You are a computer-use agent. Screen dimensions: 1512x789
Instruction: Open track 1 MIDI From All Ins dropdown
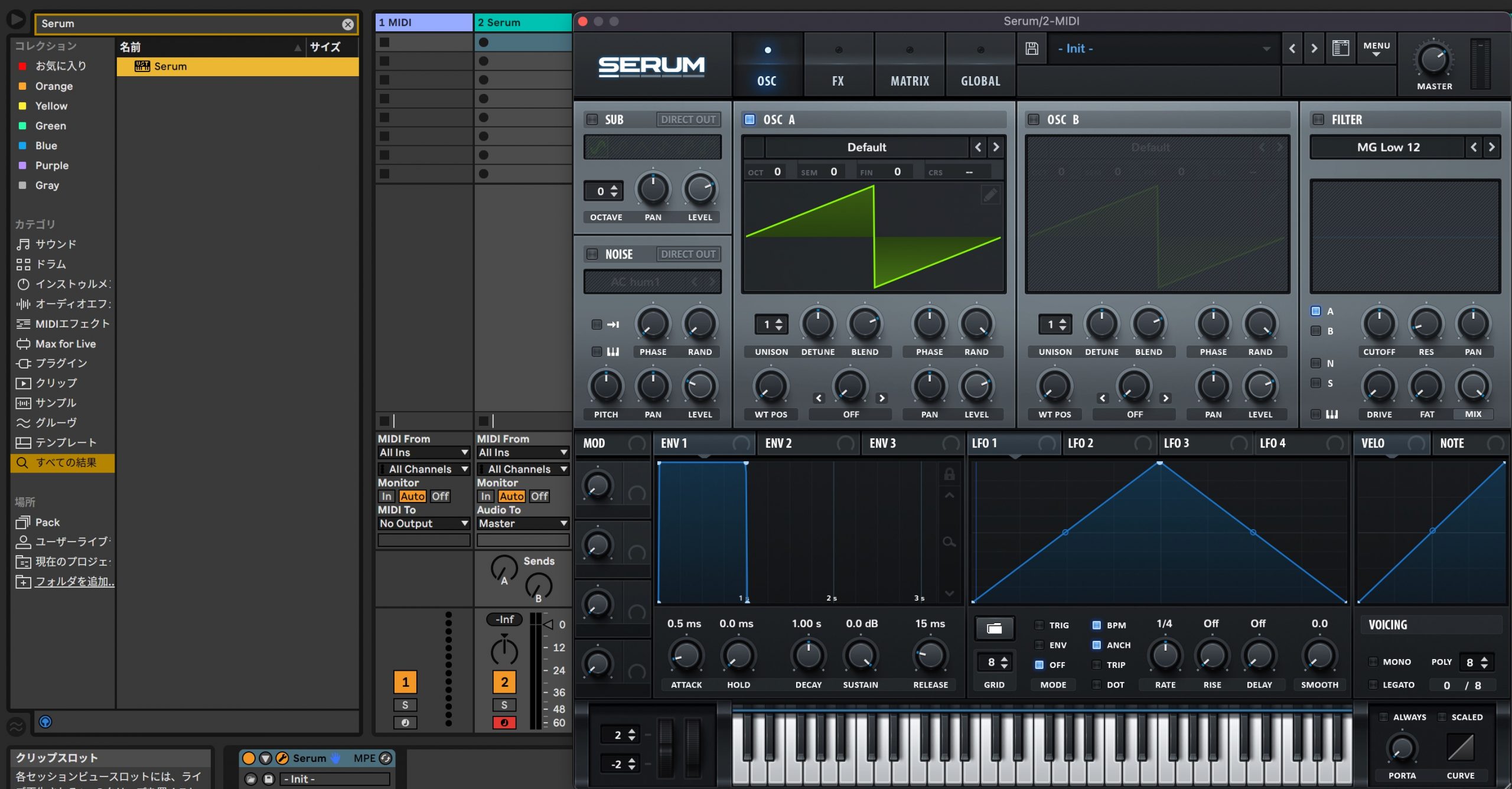tap(424, 452)
